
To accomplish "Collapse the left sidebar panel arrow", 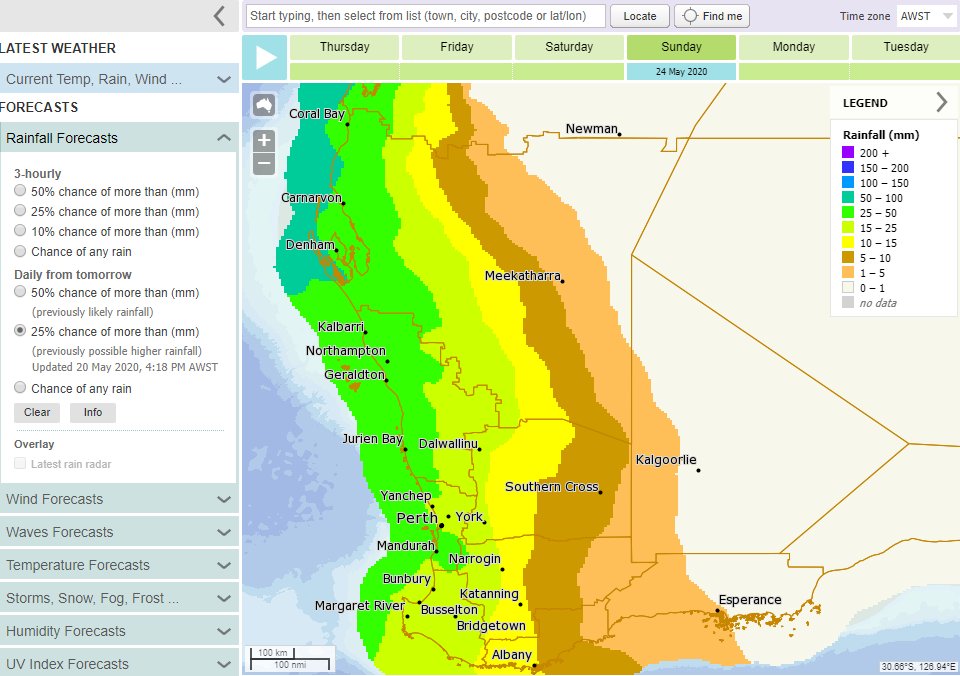I will tap(219, 15).
